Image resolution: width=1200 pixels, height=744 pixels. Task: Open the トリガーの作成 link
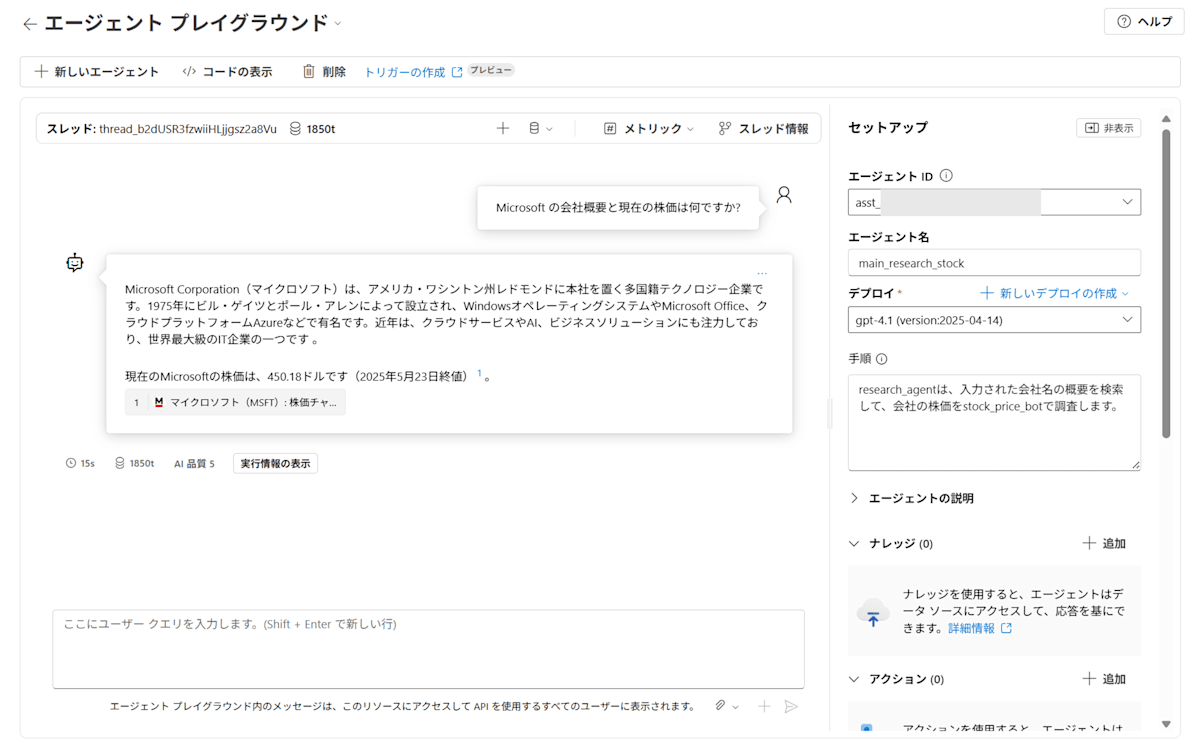click(x=413, y=72)
